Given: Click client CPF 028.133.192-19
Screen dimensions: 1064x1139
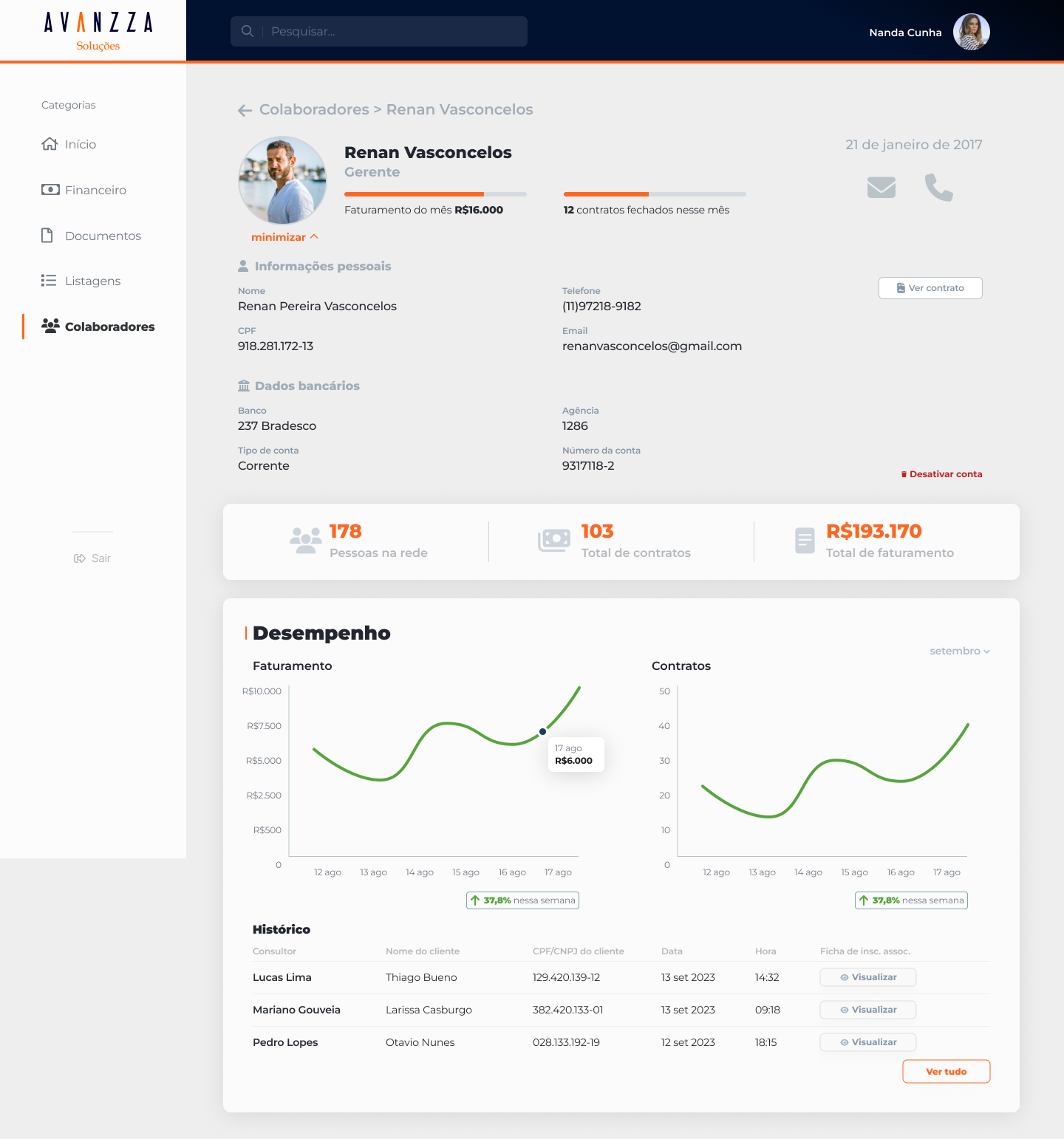Looking at the screenshot, I should pos(566,1042).
